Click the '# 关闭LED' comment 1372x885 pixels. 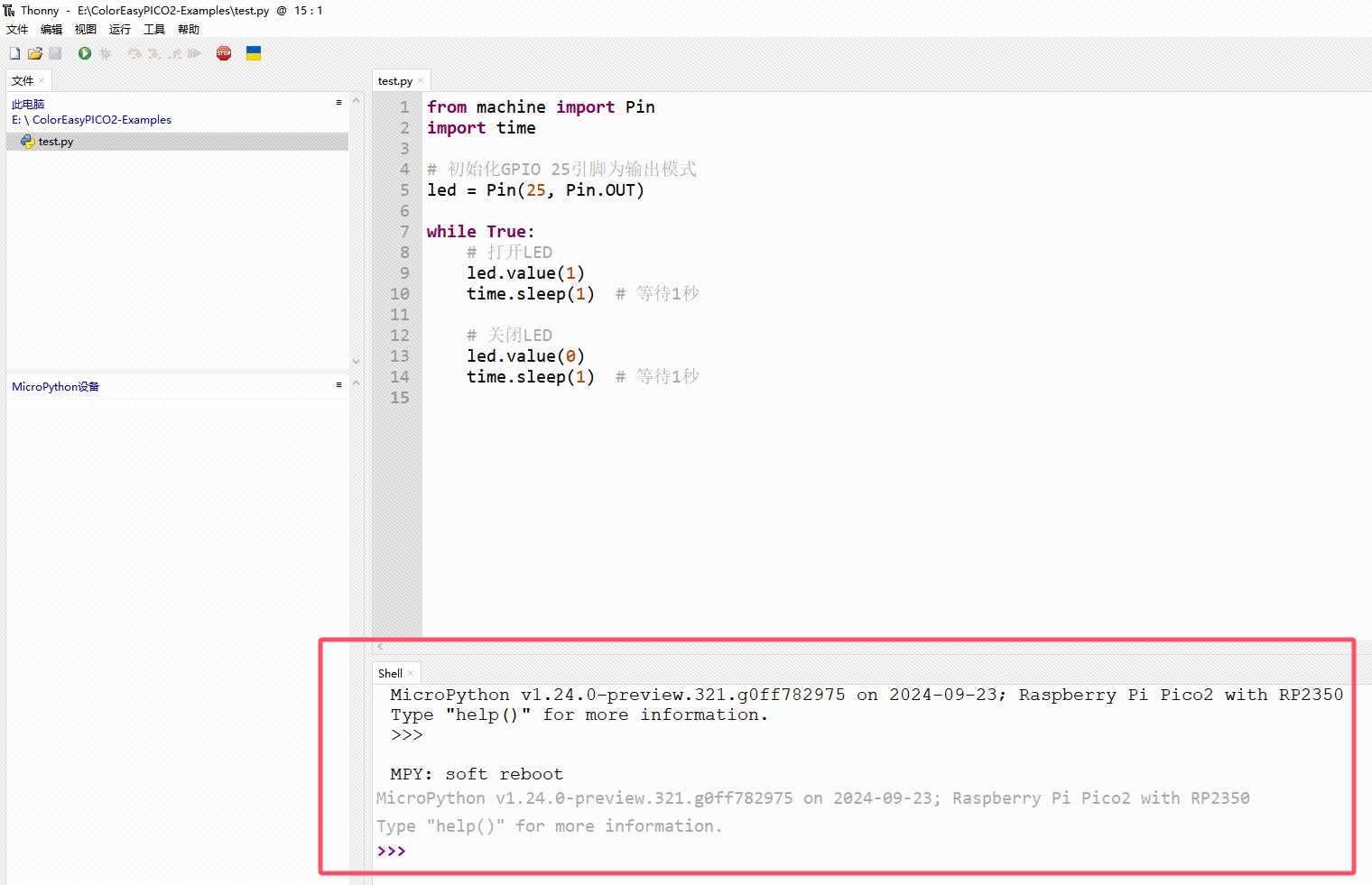(x=509, y=336)
